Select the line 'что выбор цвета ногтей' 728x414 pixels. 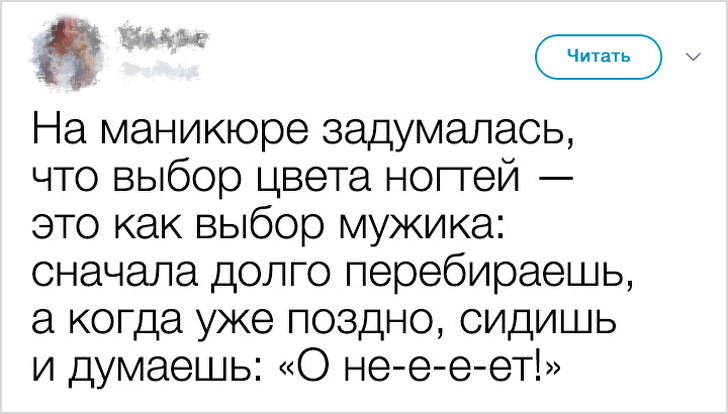pos(274,181)
